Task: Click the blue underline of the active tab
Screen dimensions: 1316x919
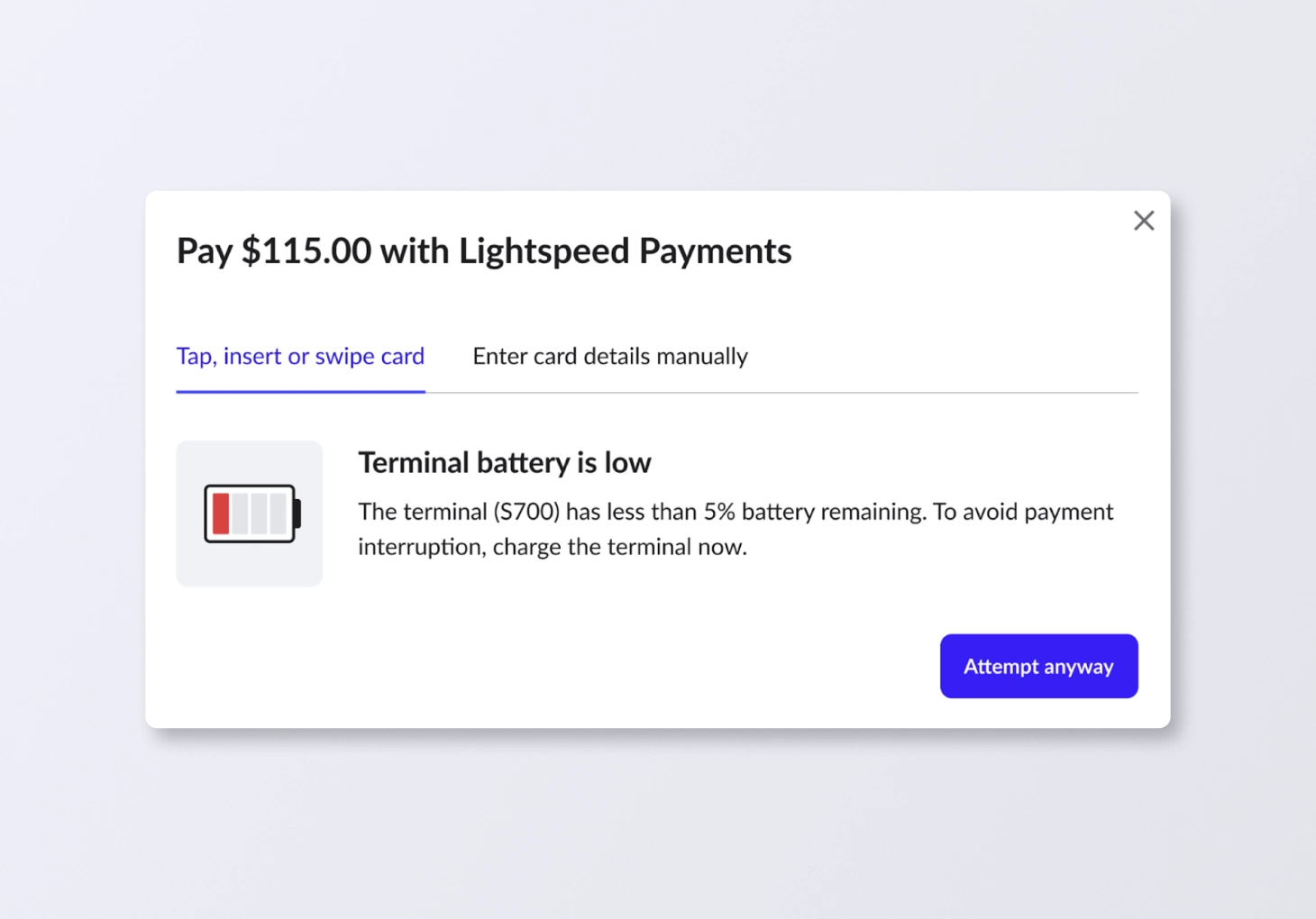Action: coord(300,391)
